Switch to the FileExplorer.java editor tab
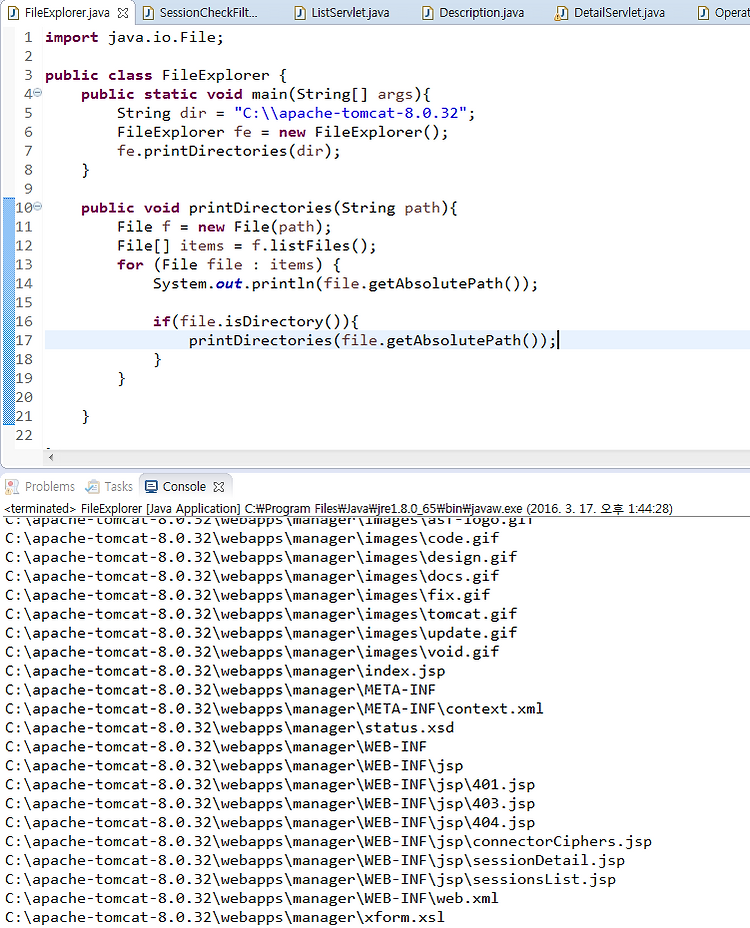Image resolution: width=750 pixels, height=928 pixels. point(66,12)
